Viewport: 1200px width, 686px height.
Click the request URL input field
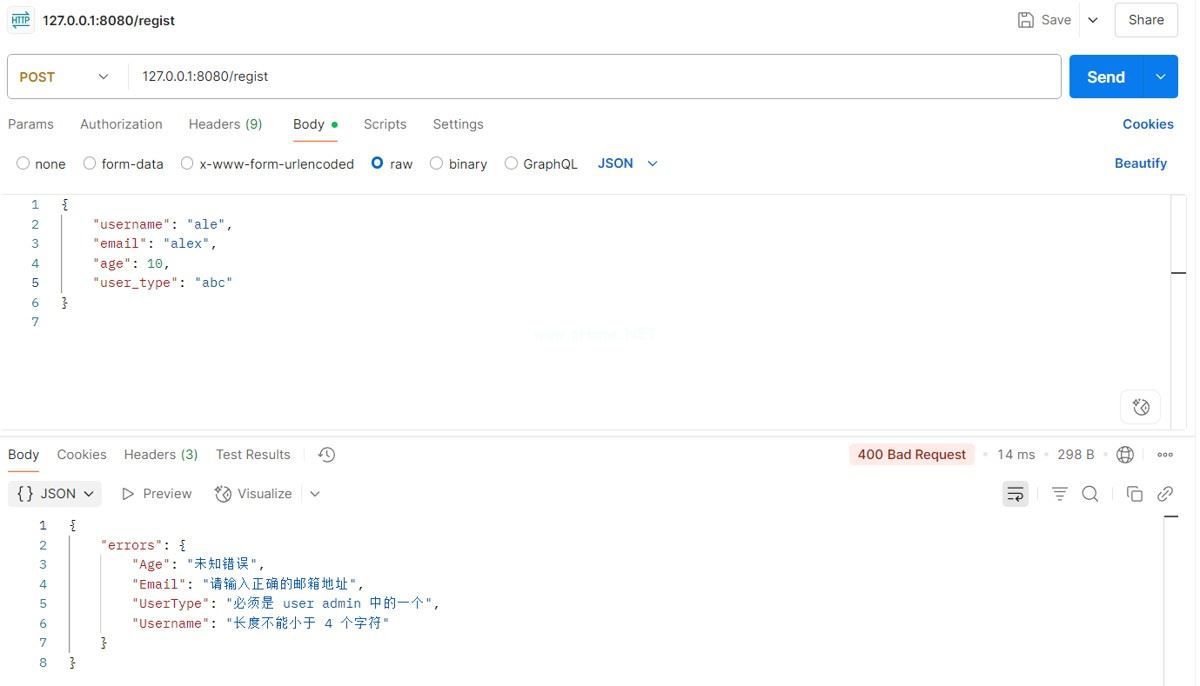[x=594, y=77]
